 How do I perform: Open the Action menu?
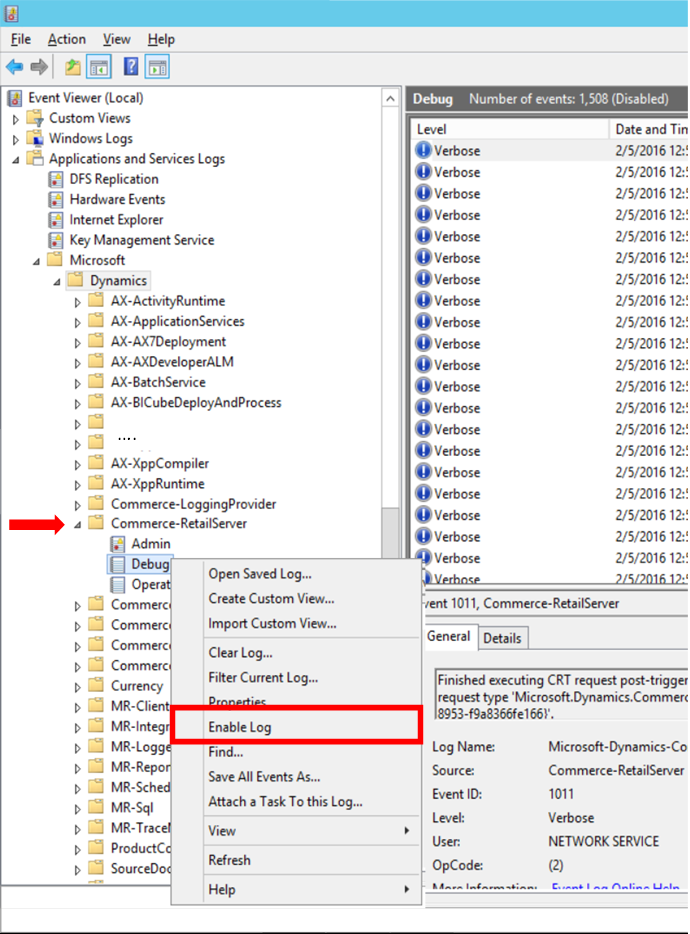[x=67, y=39]
